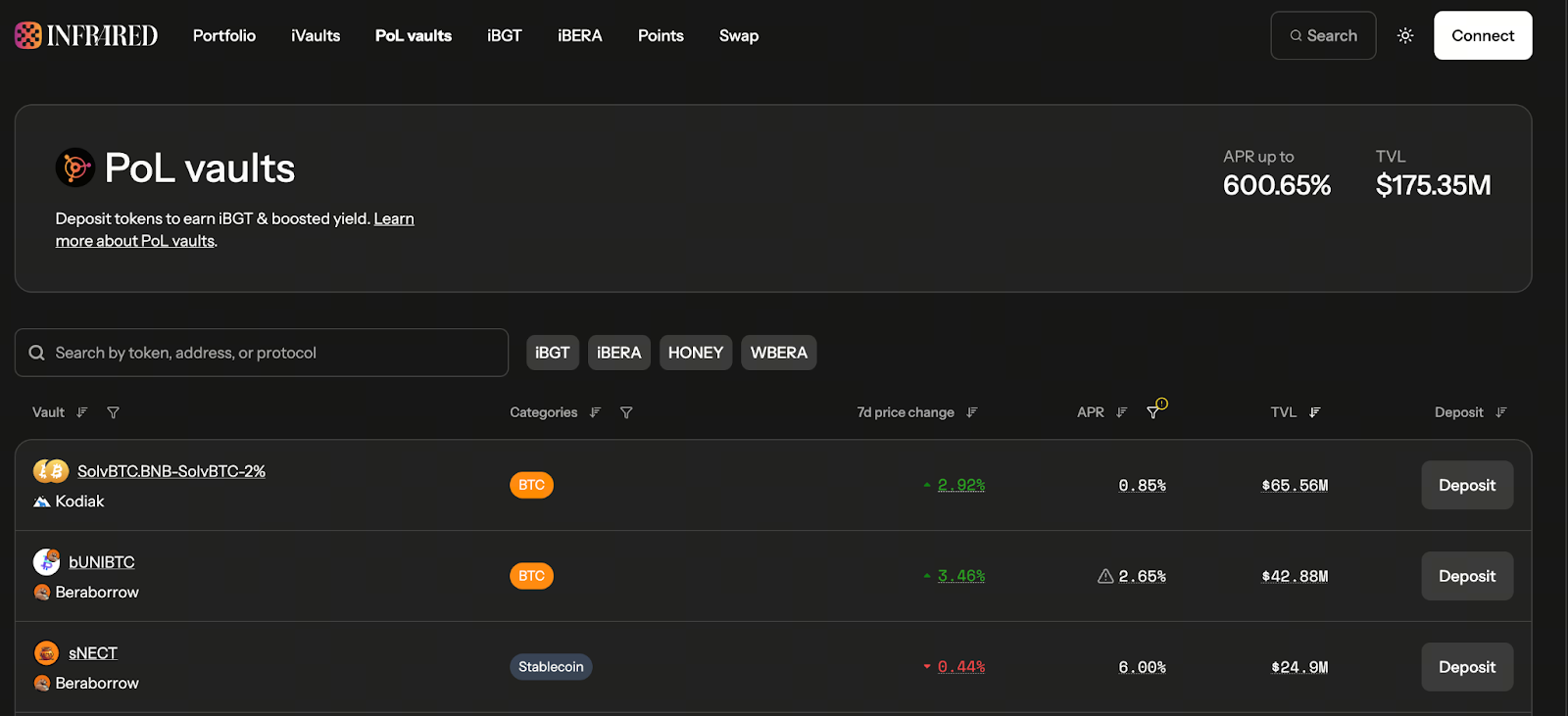Open the Vault column filter funnel

tap(114, 412)
